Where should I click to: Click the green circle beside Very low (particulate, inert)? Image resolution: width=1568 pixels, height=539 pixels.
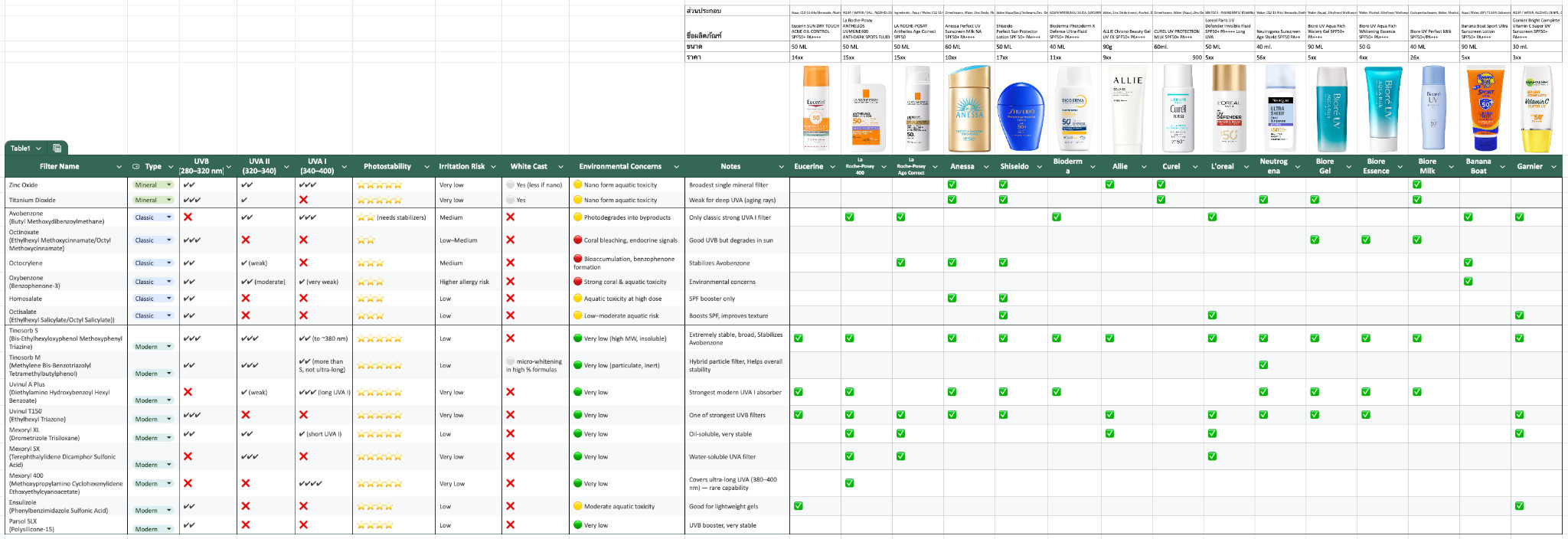tap(578, 365)
